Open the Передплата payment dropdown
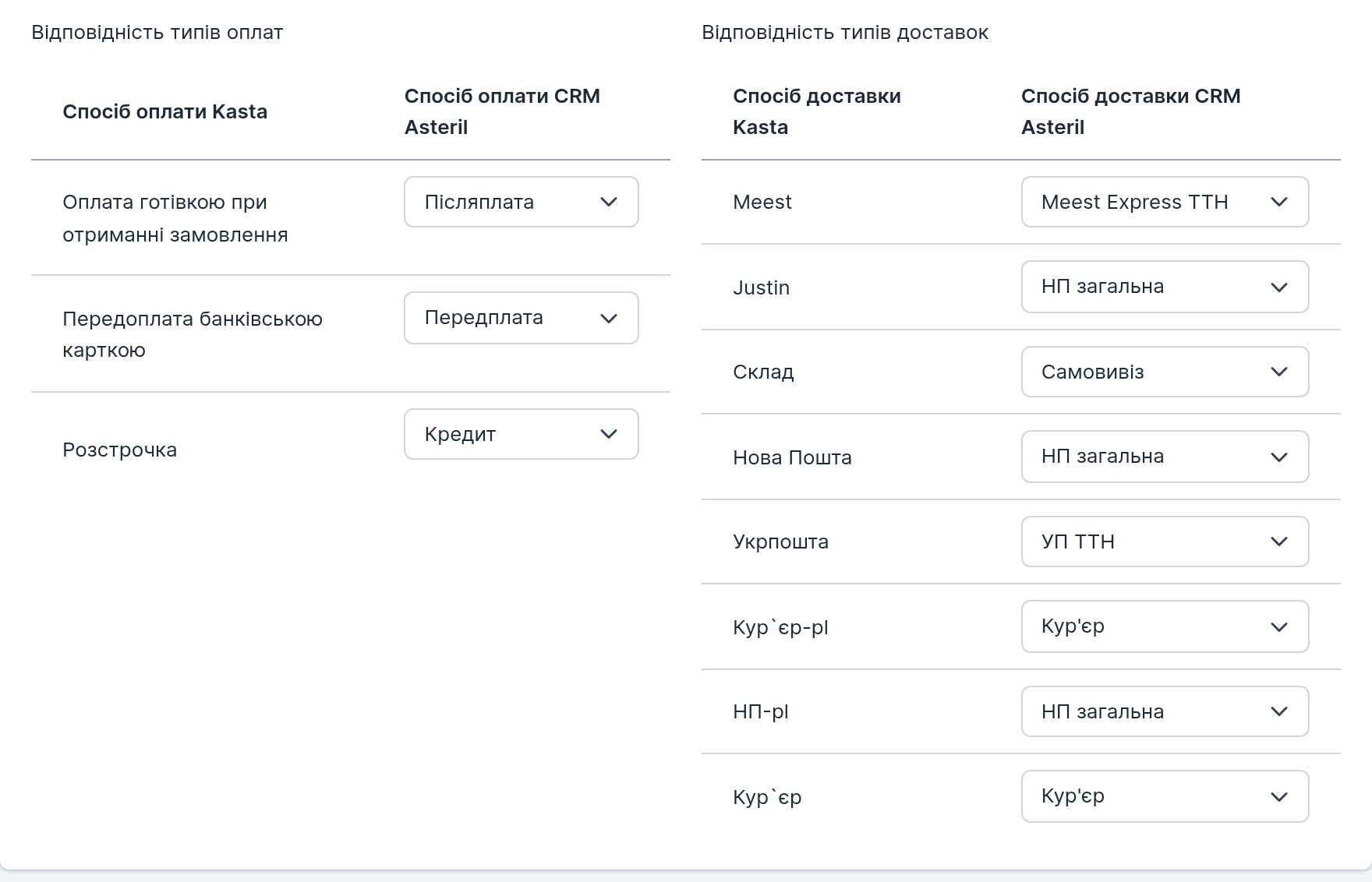Screen dimensions: 1372x882 (x=522, y=318)
